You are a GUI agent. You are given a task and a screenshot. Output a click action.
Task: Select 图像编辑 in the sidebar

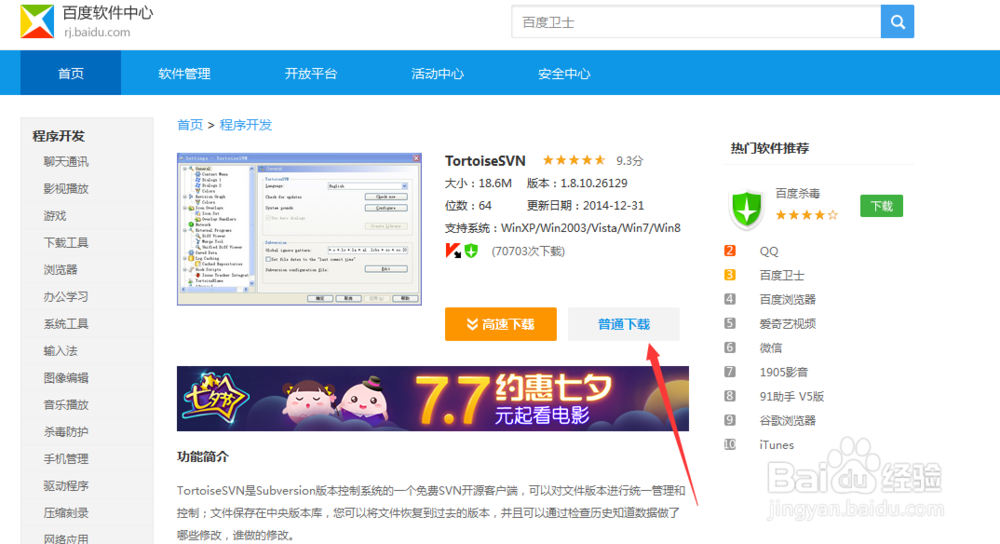click(x=66, y=378)
